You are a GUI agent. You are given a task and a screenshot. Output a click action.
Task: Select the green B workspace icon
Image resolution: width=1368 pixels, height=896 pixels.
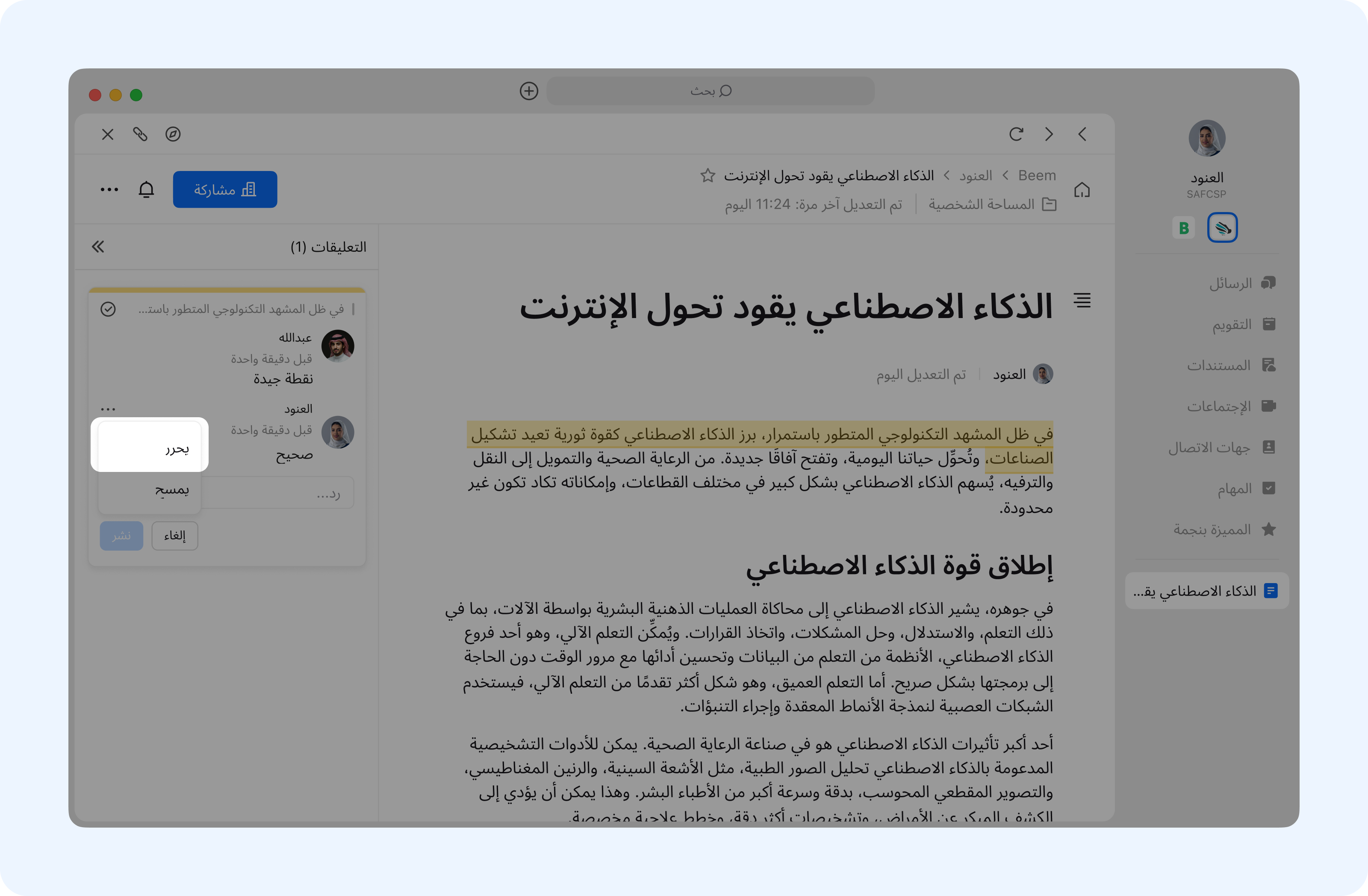[x=1183, y=227]
